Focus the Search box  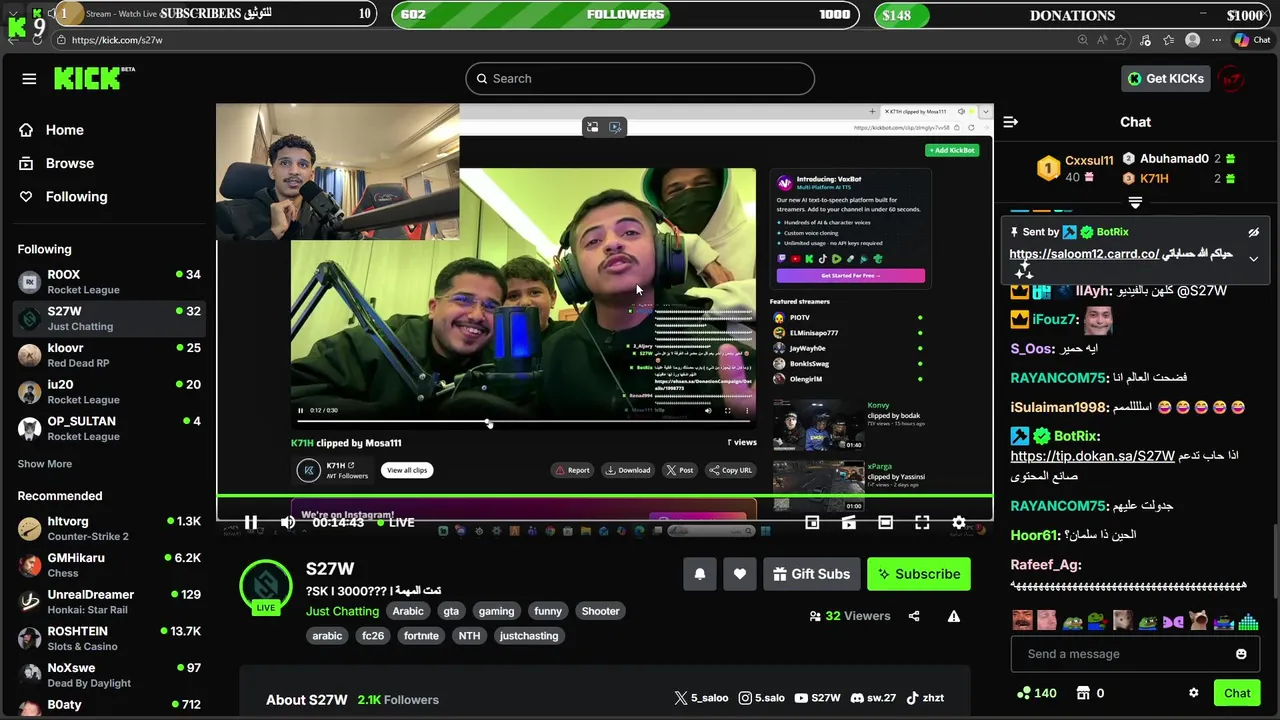coord(640,79)
